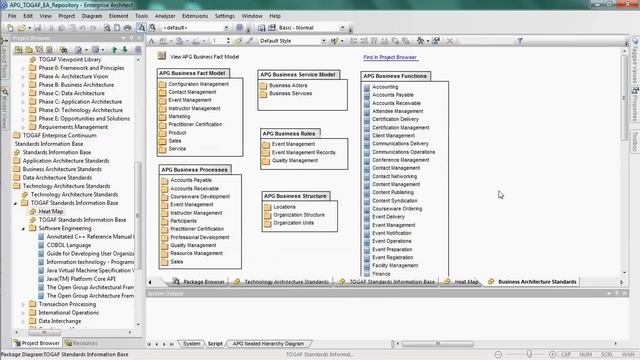This screenshot has height=360, width=640.
Task: Expand the International Operations tree node
Action: 23,313
